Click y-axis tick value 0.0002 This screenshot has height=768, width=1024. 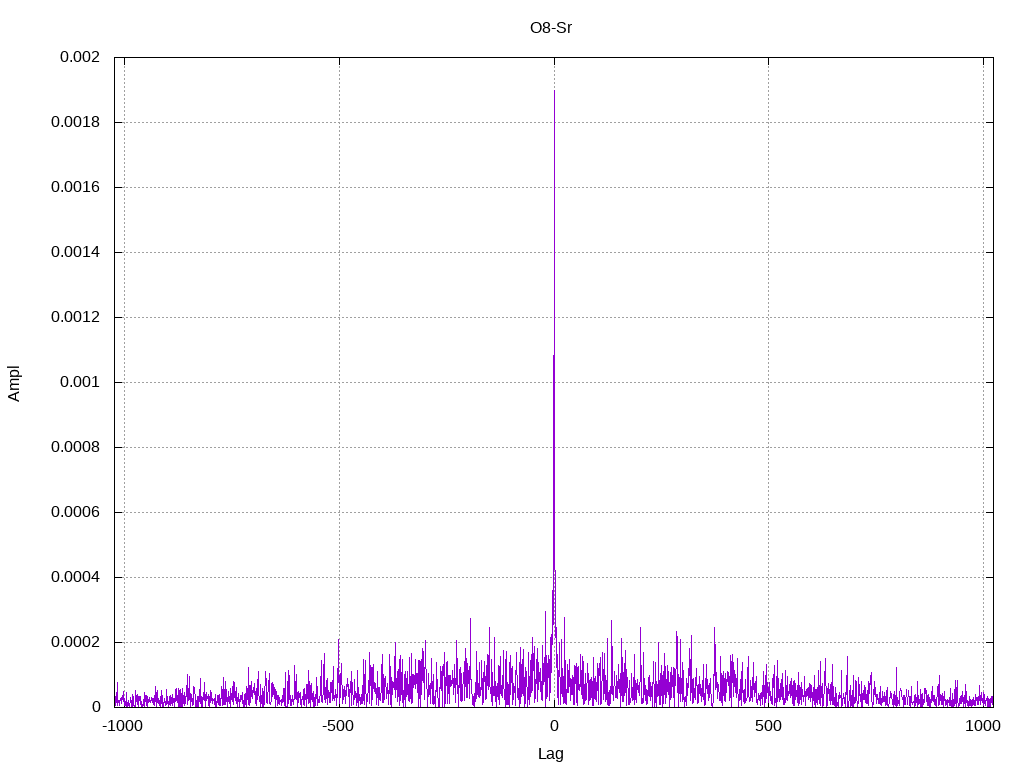(75, 642)
